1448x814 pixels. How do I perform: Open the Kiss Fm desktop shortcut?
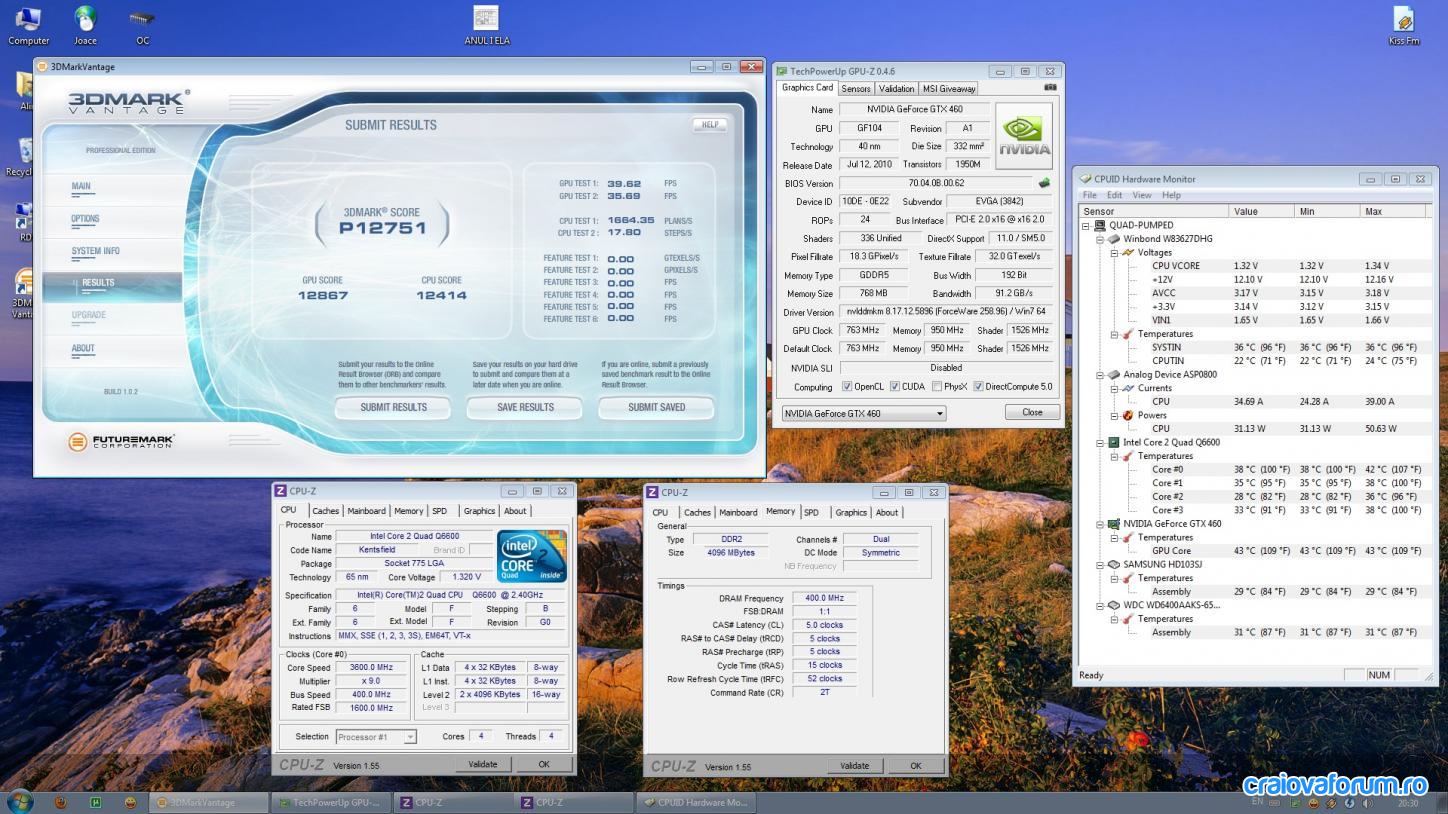(x=1404, y=26)
